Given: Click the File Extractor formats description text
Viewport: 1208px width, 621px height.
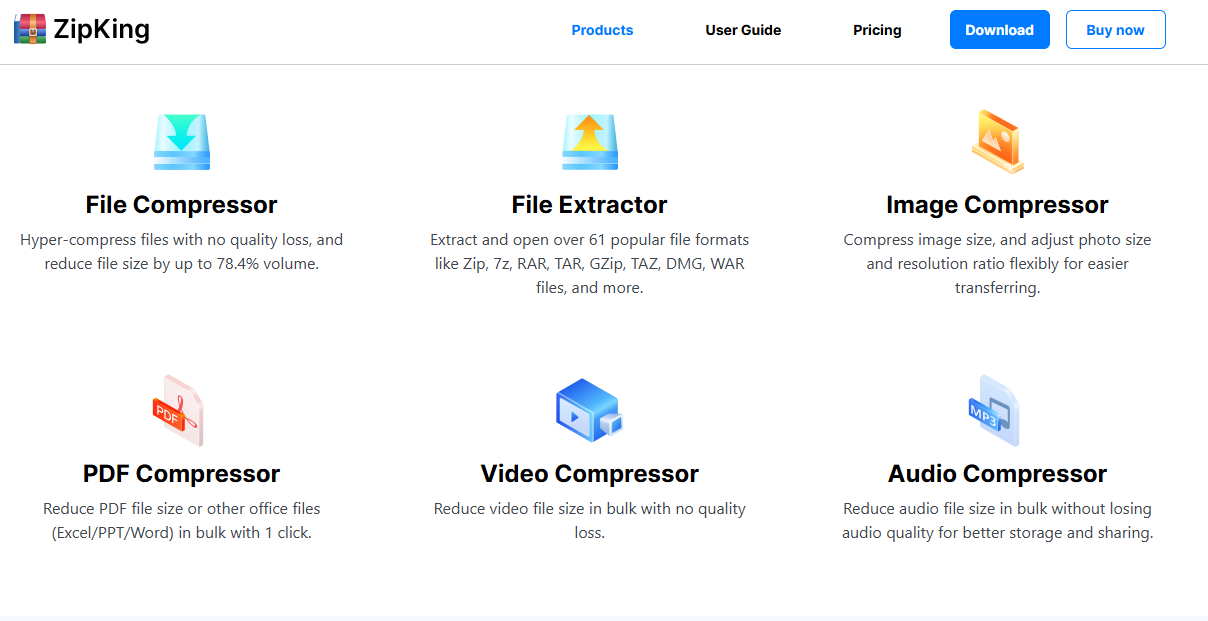Looking at the screenshot, I should coord(589,264).
